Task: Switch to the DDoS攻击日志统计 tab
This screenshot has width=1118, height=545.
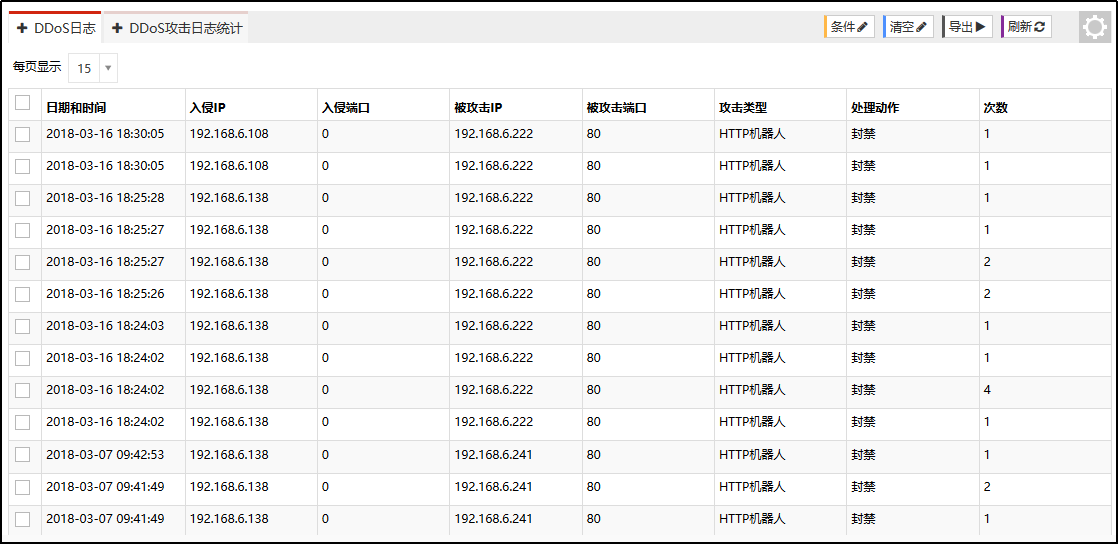Action: [185, 29]
